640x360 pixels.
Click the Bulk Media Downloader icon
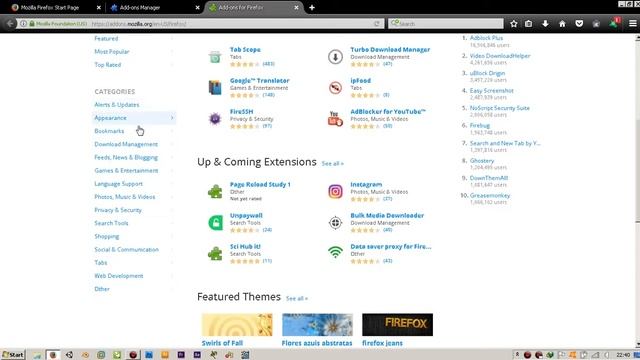(335, 222)
